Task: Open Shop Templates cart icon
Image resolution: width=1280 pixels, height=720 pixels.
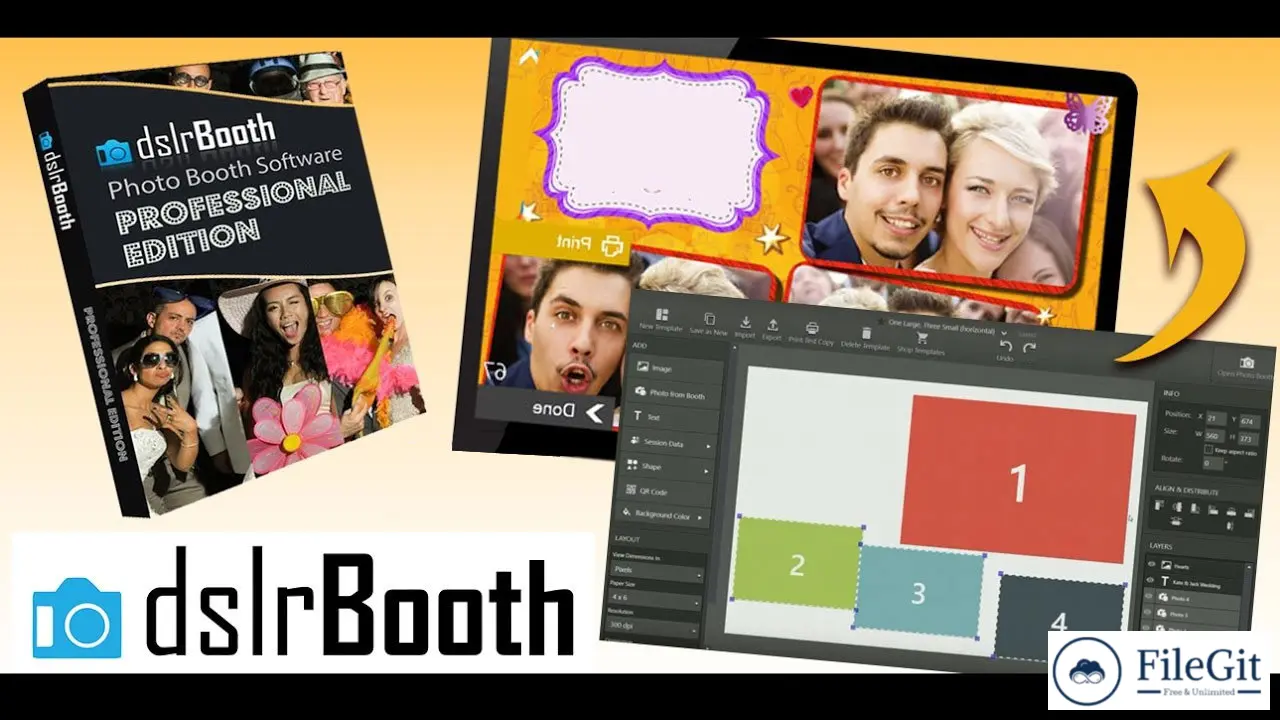Action: (x=922, y=337)
